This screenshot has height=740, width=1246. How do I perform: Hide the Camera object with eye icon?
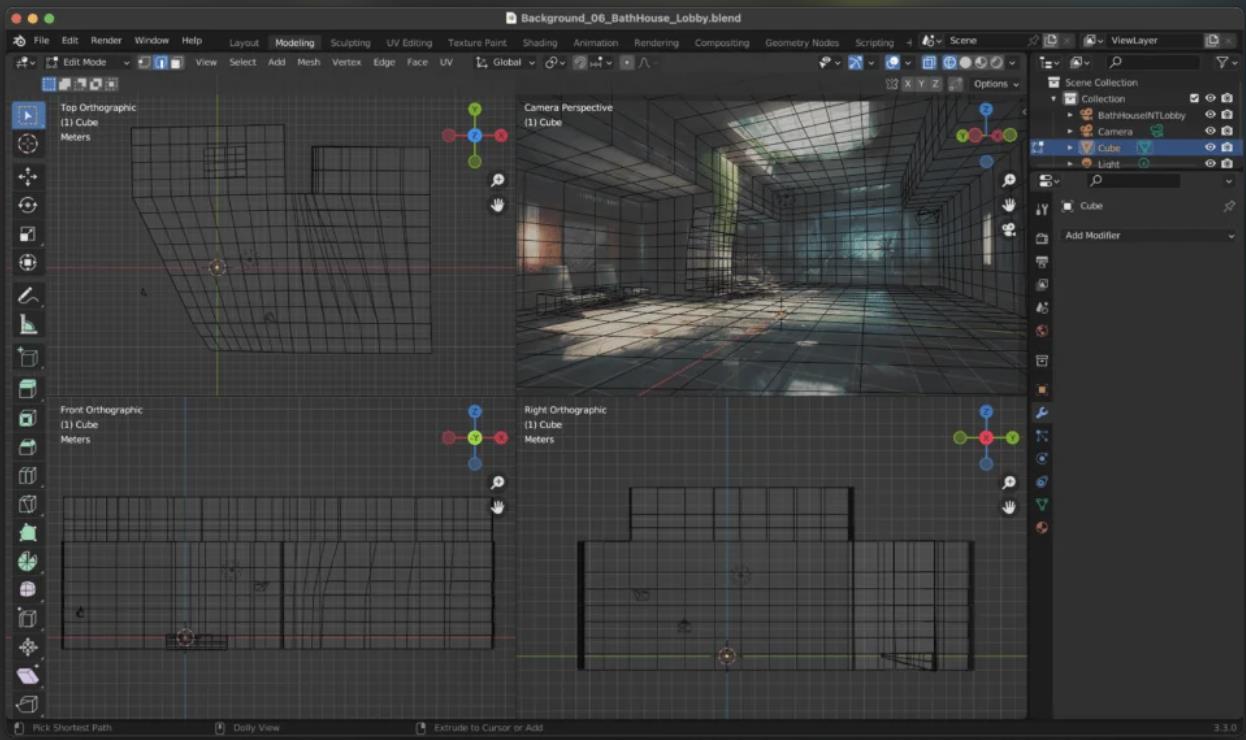(1210, 131)
